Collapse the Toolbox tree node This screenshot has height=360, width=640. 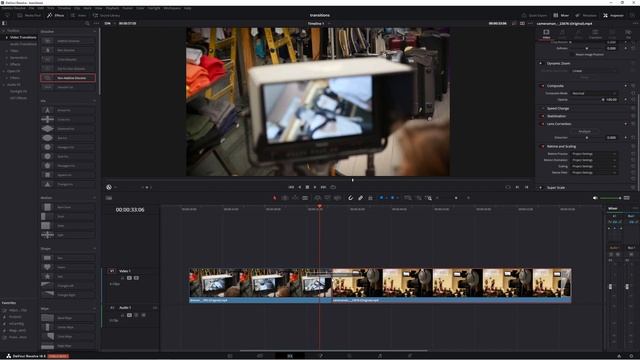(4, 31)
